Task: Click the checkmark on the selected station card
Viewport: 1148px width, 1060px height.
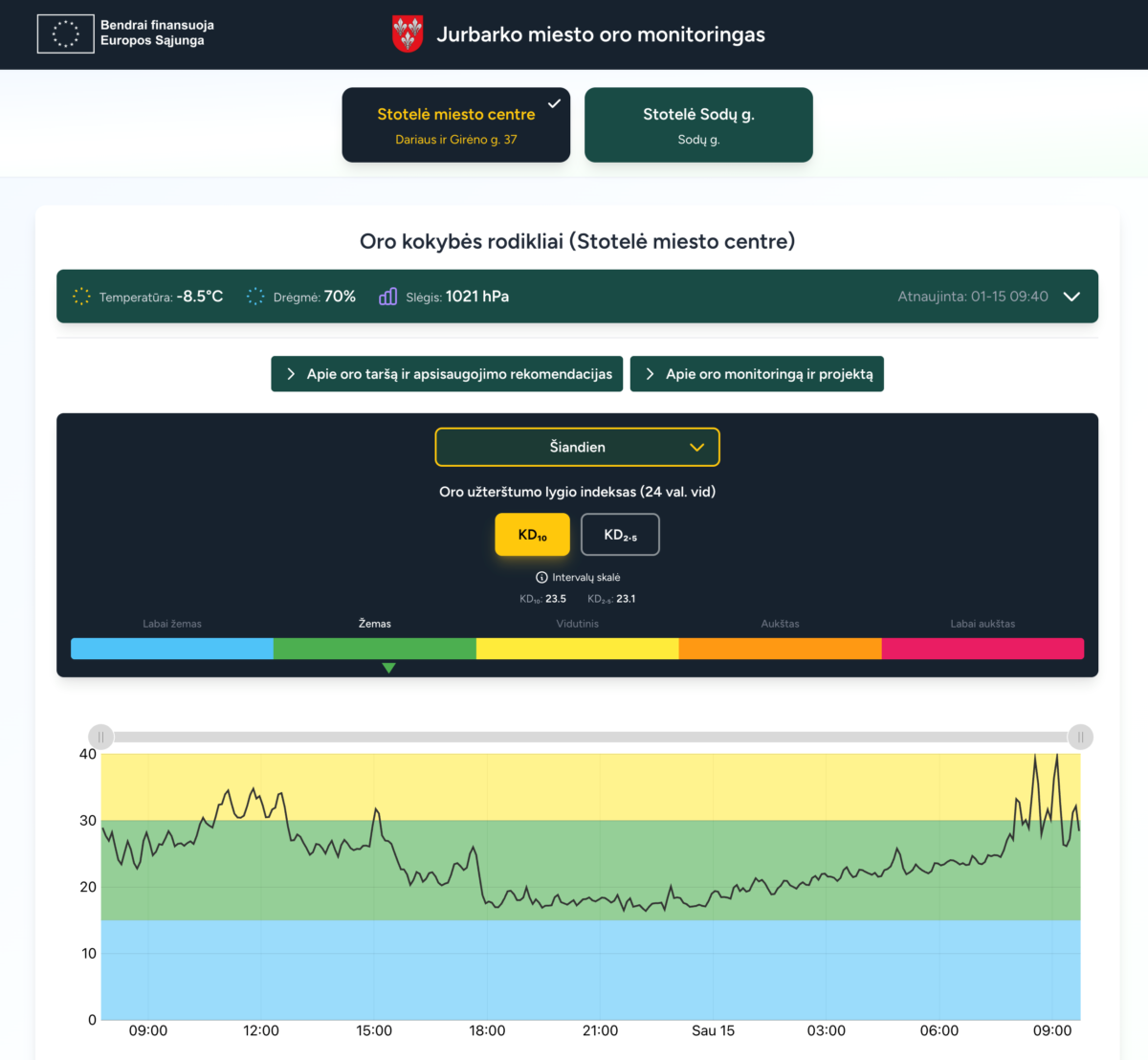Action: coord(554,103)
